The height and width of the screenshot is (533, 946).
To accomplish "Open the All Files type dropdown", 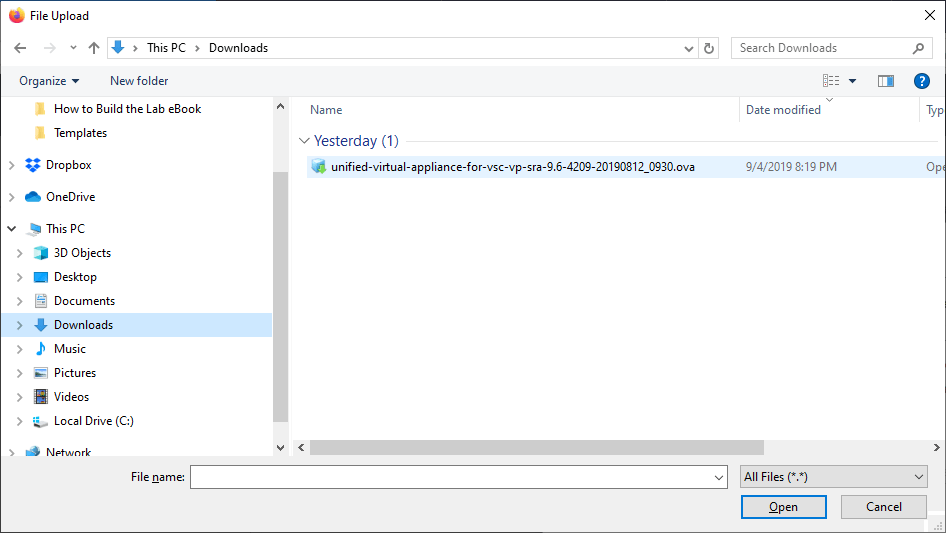I will [834, 477].
